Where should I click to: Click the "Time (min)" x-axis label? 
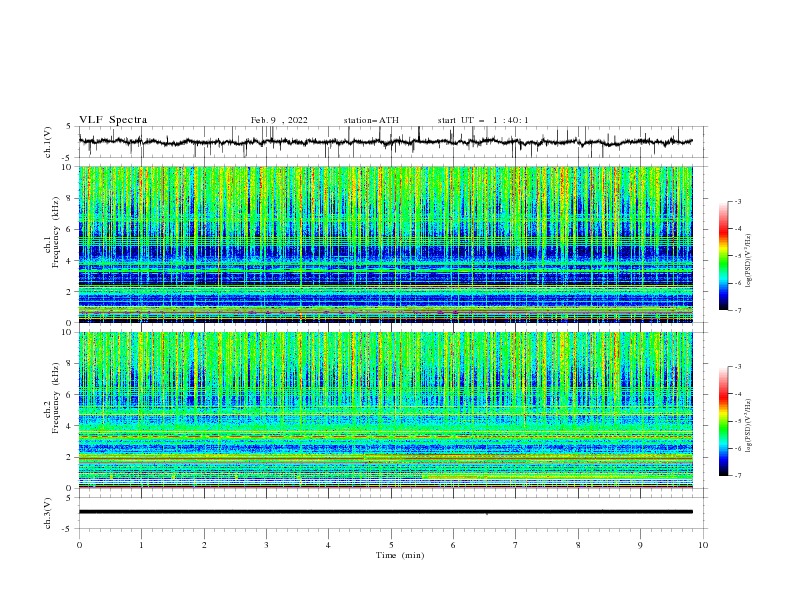point(400,555)
